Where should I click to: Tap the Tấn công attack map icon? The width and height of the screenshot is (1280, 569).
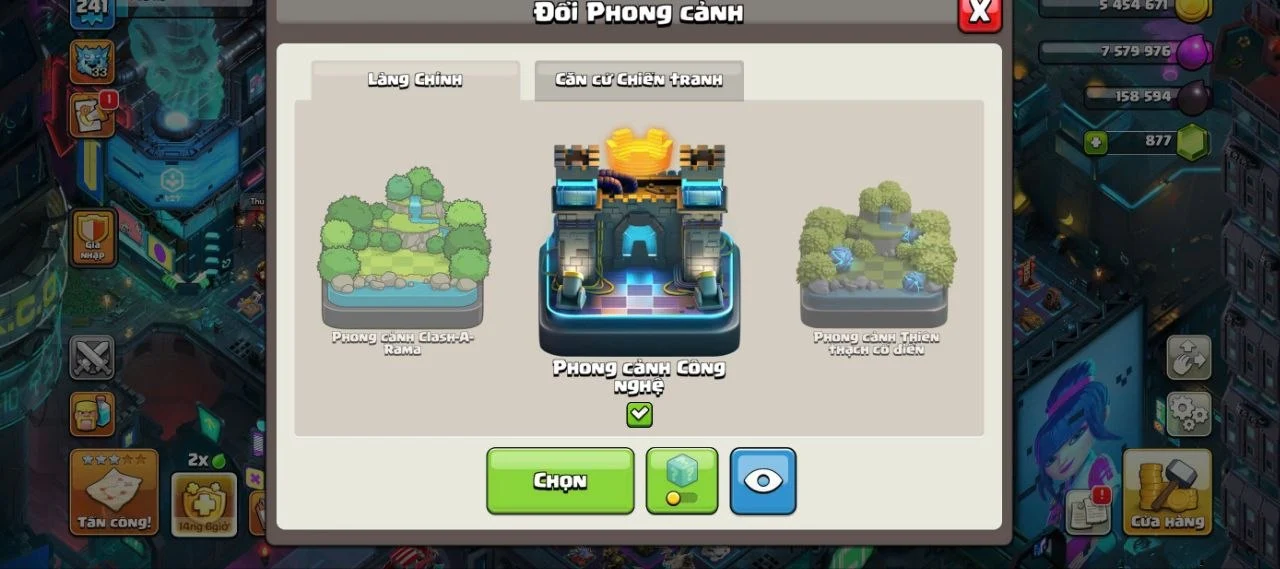point(114,491)
